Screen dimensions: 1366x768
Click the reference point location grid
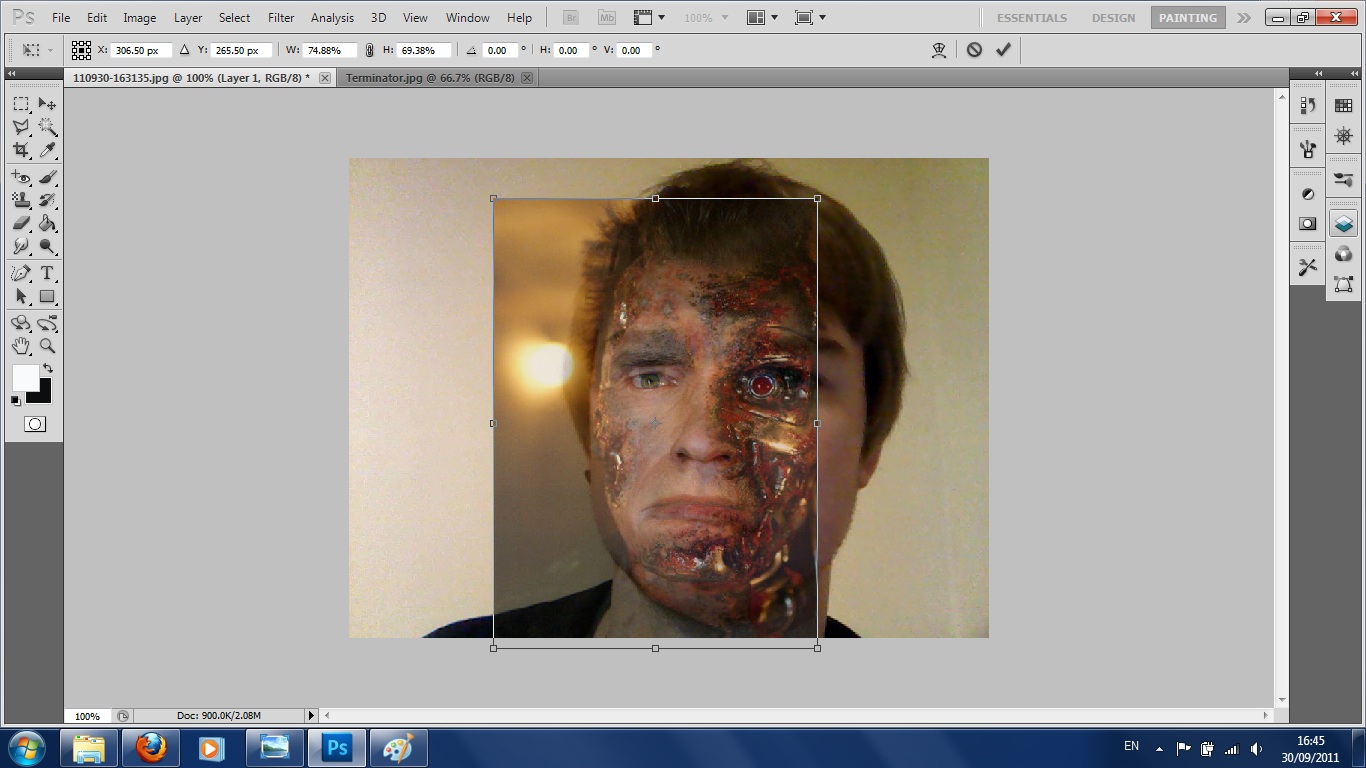[x=82, y=50]
